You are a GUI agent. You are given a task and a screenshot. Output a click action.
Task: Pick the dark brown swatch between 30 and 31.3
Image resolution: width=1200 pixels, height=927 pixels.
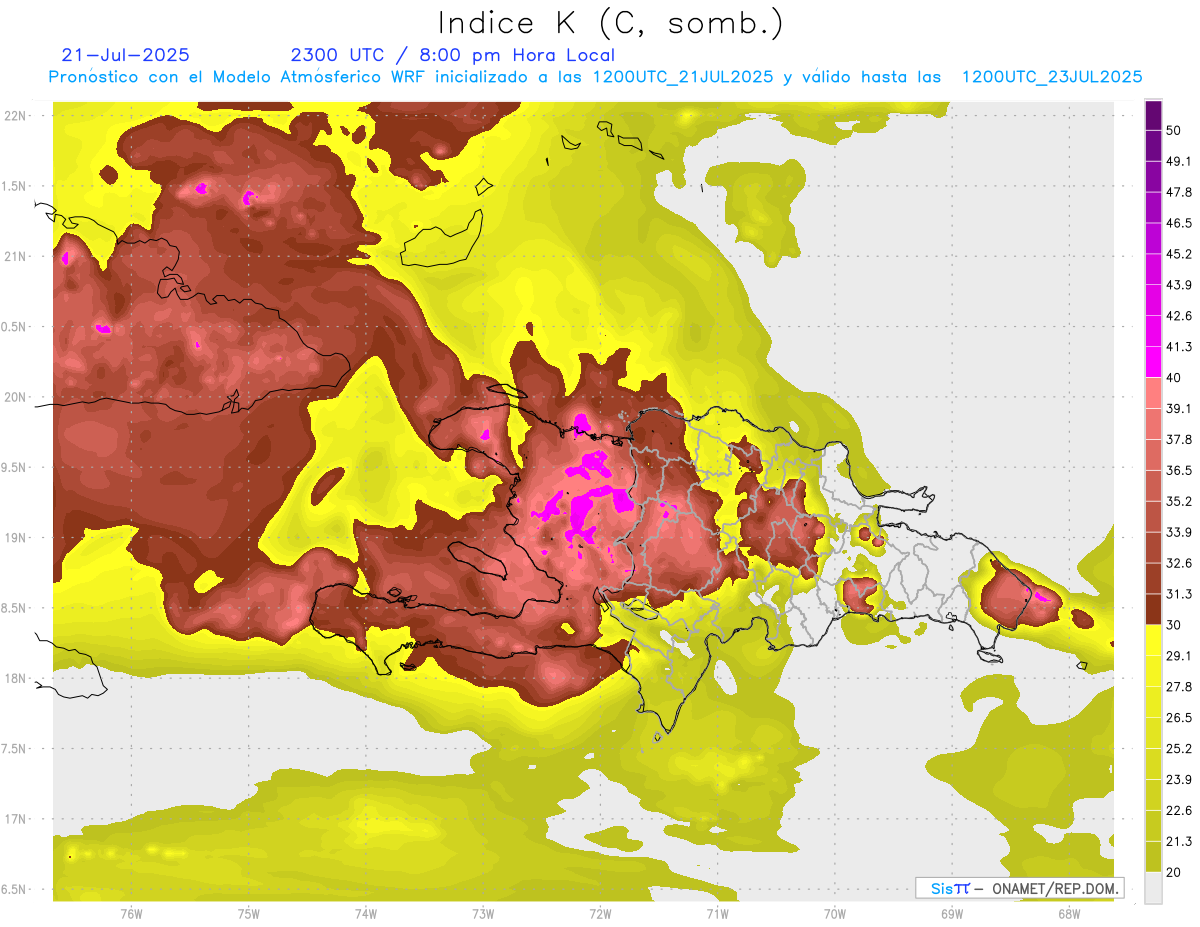pyautogui.click(x=1153, y=609)
